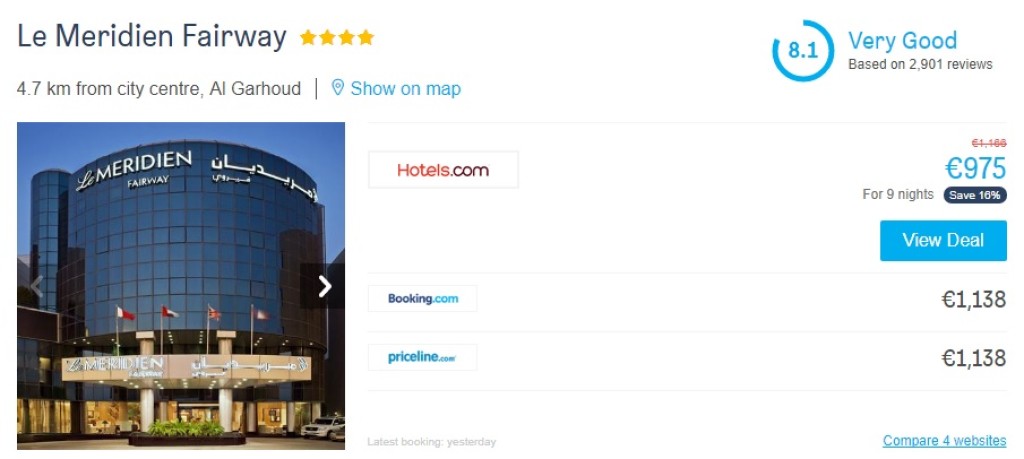Click the map pin location icon

[x=338, y=87]
